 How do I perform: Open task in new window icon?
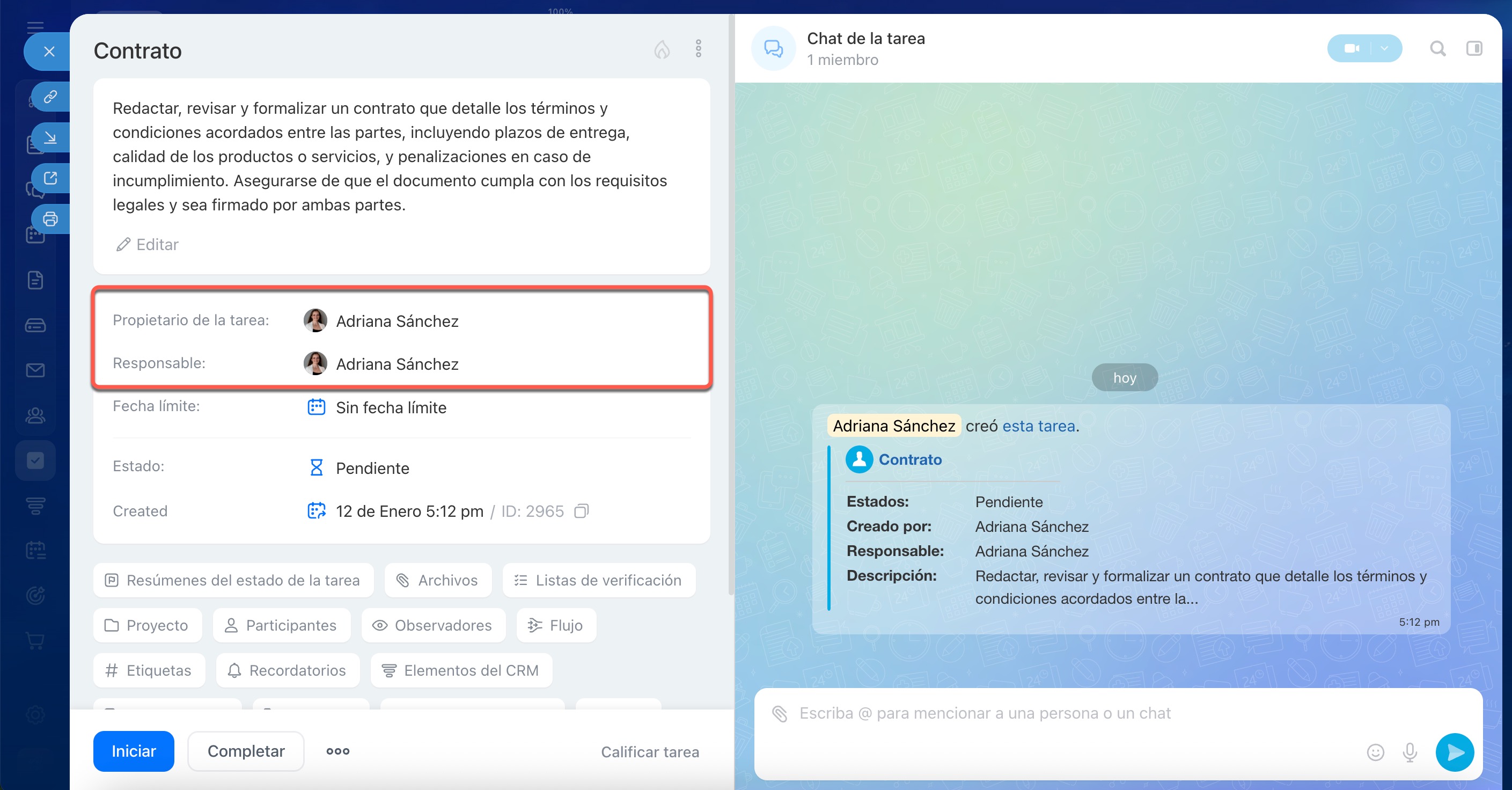pyautogui.click(x=50, y=178)
